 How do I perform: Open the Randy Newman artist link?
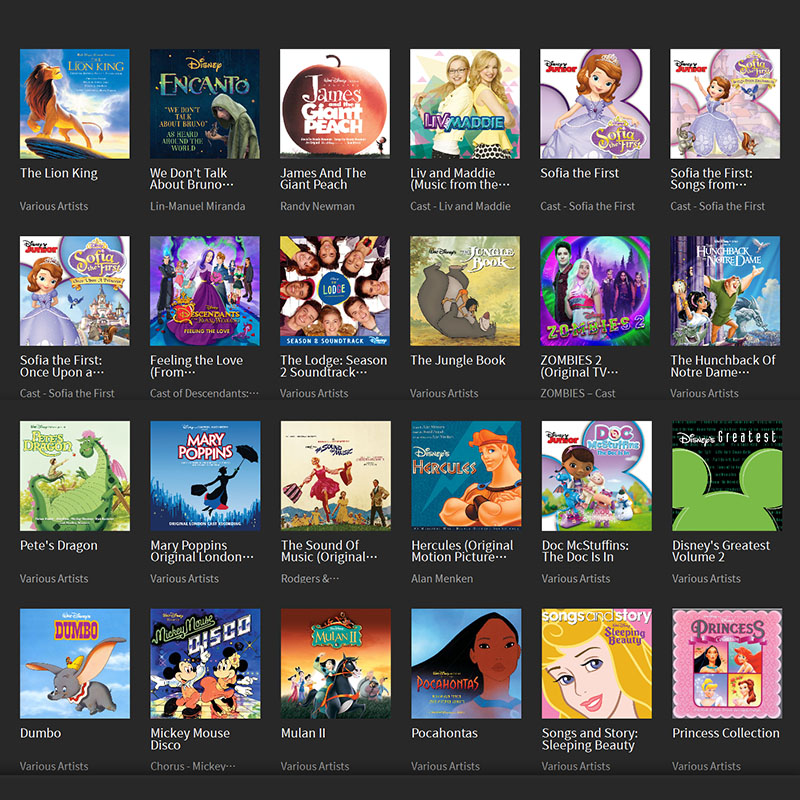(317, 206)
